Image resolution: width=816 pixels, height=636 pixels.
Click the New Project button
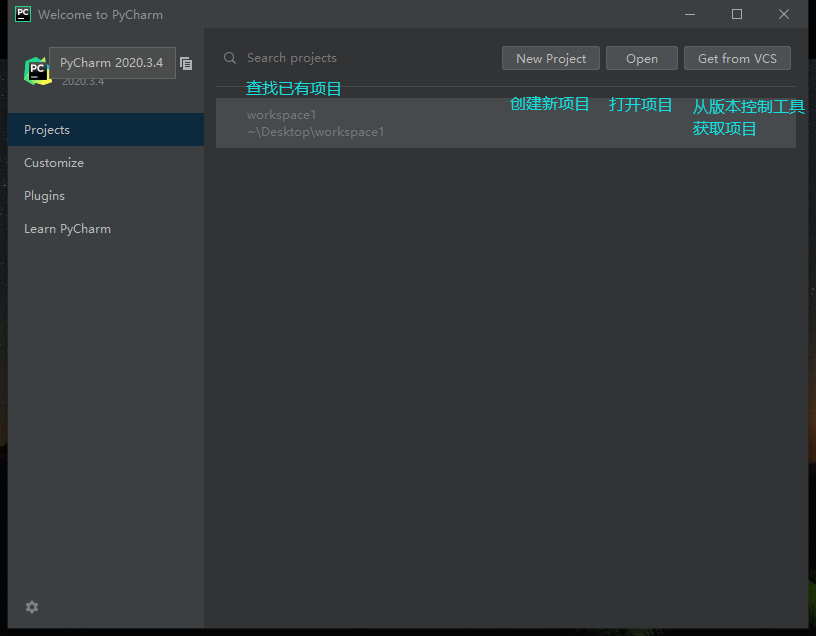(x=550, y=58)
